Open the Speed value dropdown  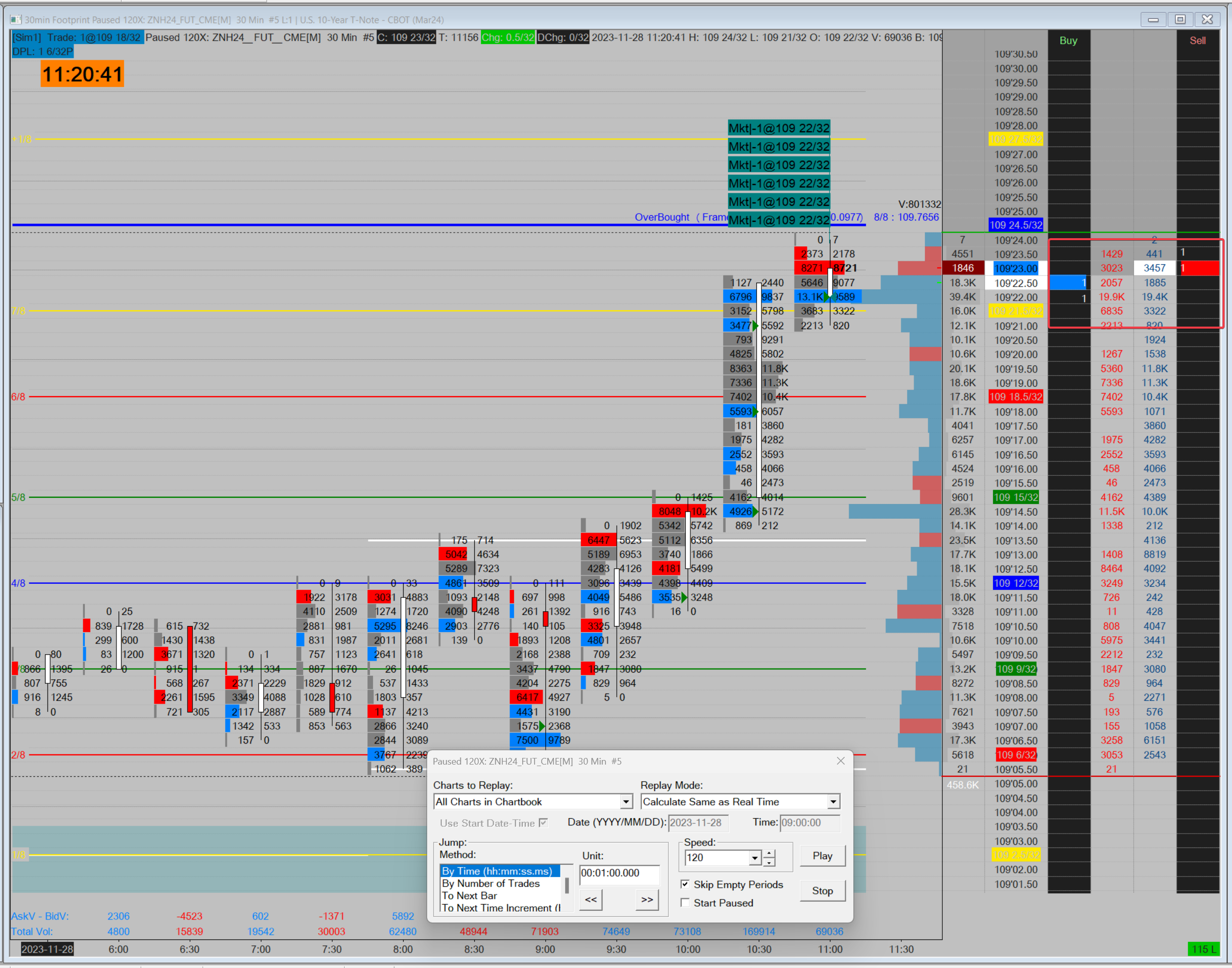pos(754,858)
